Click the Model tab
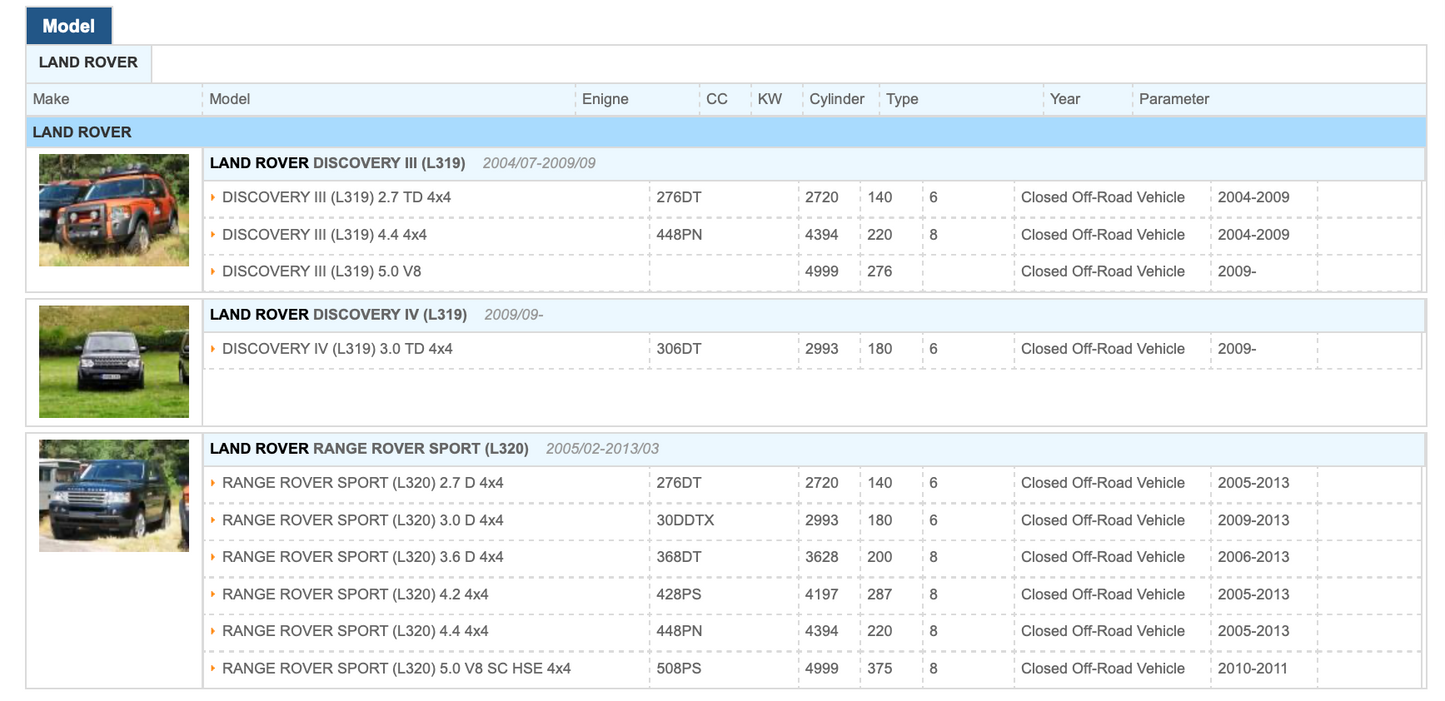This screenshot has width=1445, height=701. coord(68,26)
